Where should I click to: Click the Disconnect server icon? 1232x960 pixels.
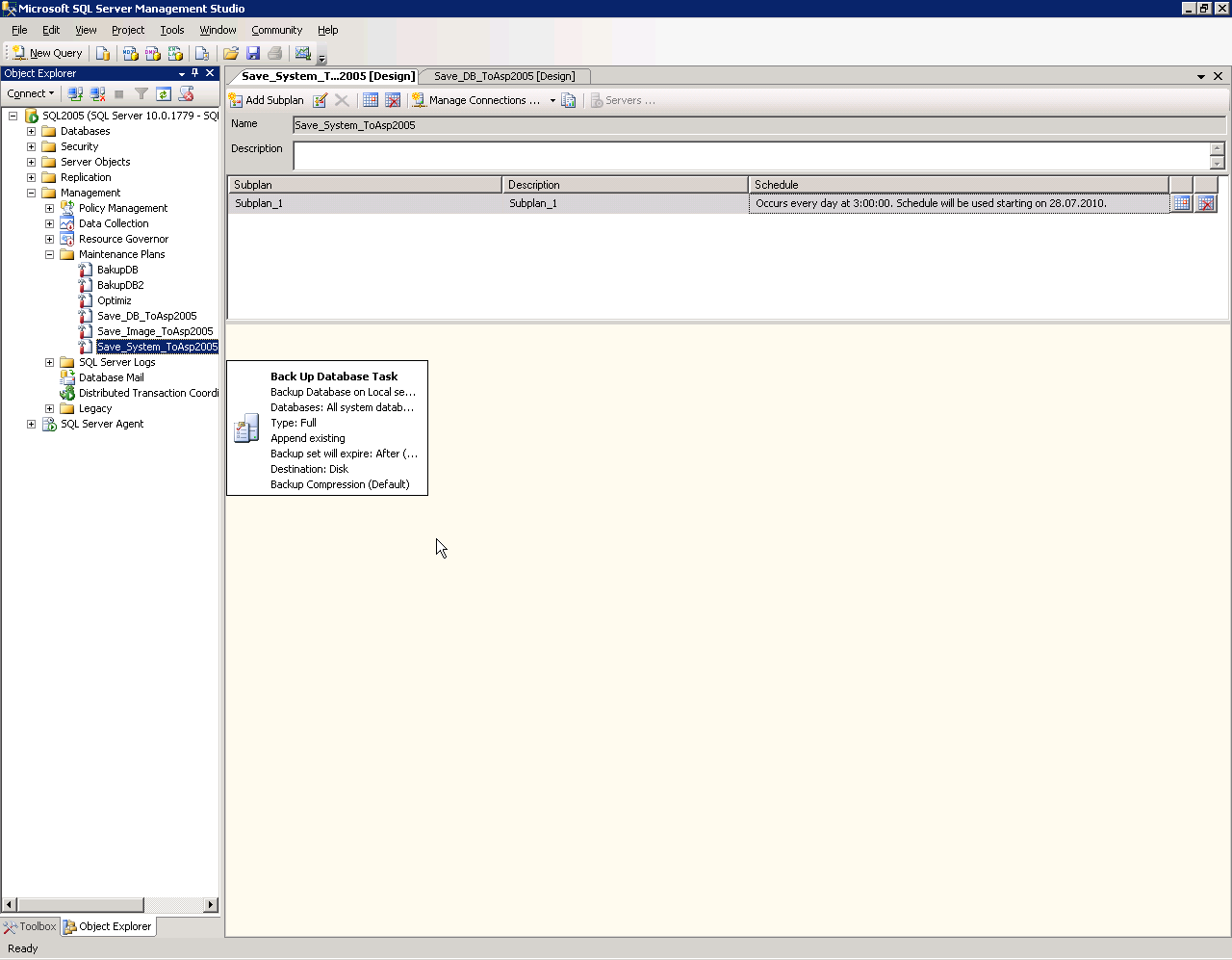tap(97, 93)
